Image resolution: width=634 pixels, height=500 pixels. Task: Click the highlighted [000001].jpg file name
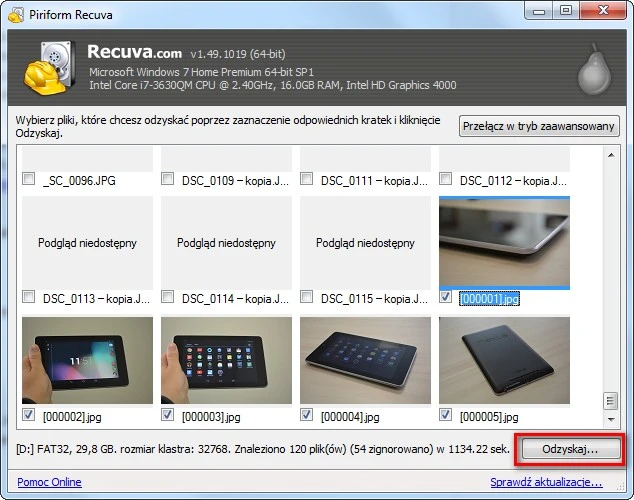pyautogui.click(x=489, y=299)
